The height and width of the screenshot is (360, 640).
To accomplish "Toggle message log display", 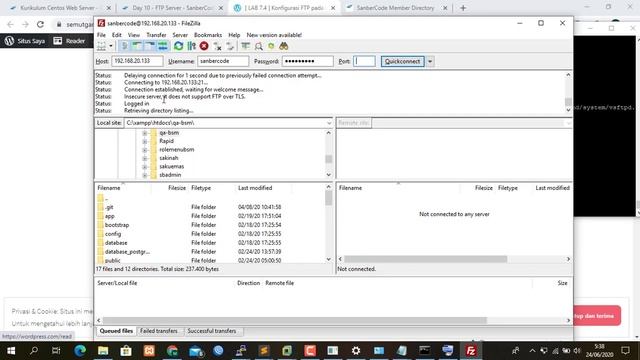I will pos(124,46).
